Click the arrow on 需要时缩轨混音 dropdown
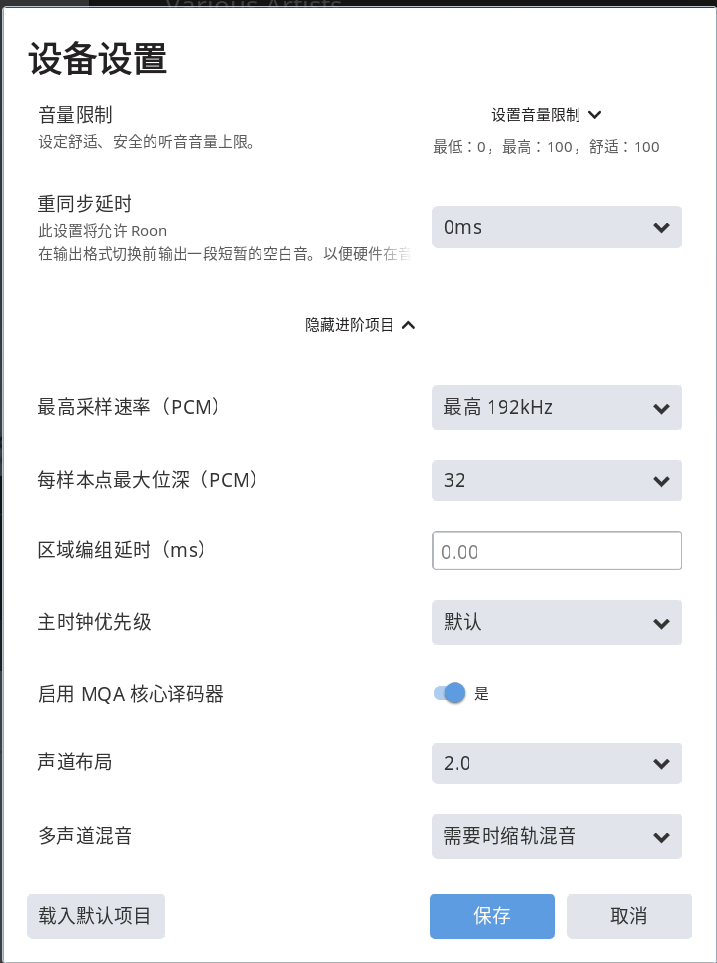The width and height of the screenshot is (717, 963). pos(660,837)
